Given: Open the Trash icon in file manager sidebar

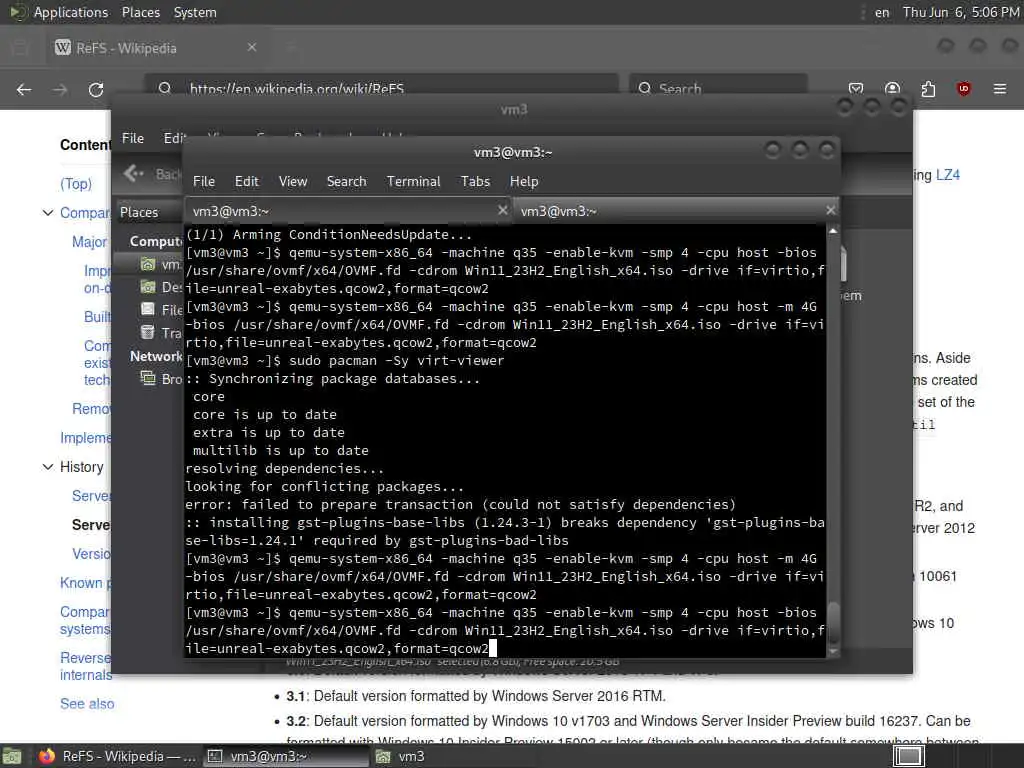Looking at the screenshot, I should click(x=148, y=332).
